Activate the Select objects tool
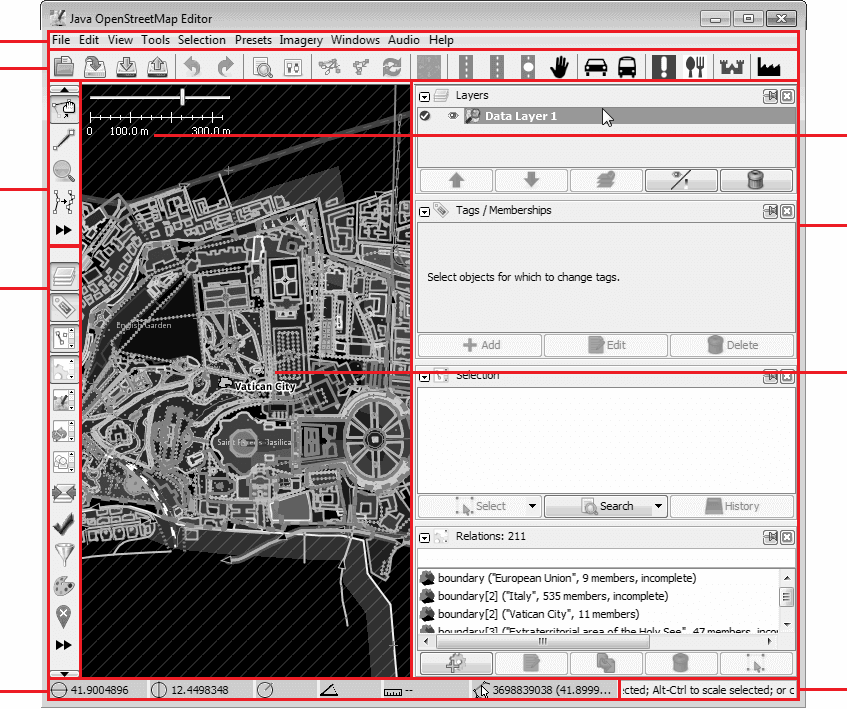This screenshot has width=847, height=709. 64,110
